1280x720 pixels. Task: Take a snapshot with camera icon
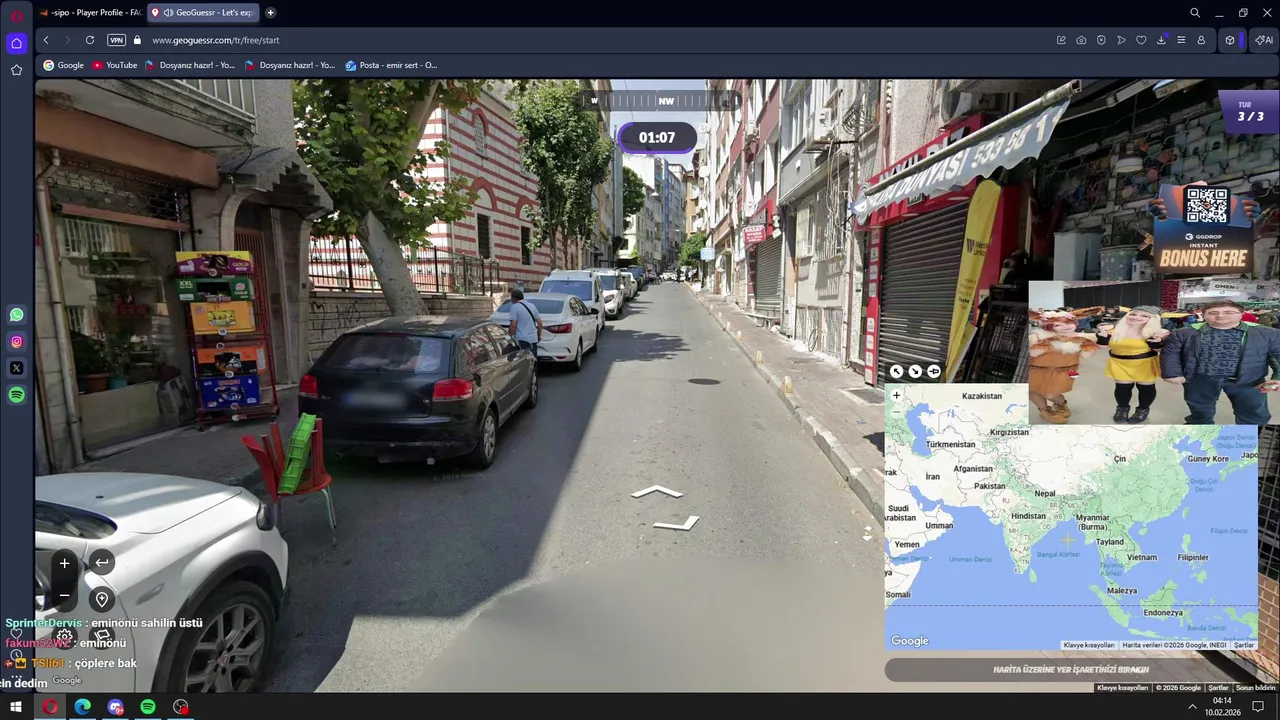1081,40
